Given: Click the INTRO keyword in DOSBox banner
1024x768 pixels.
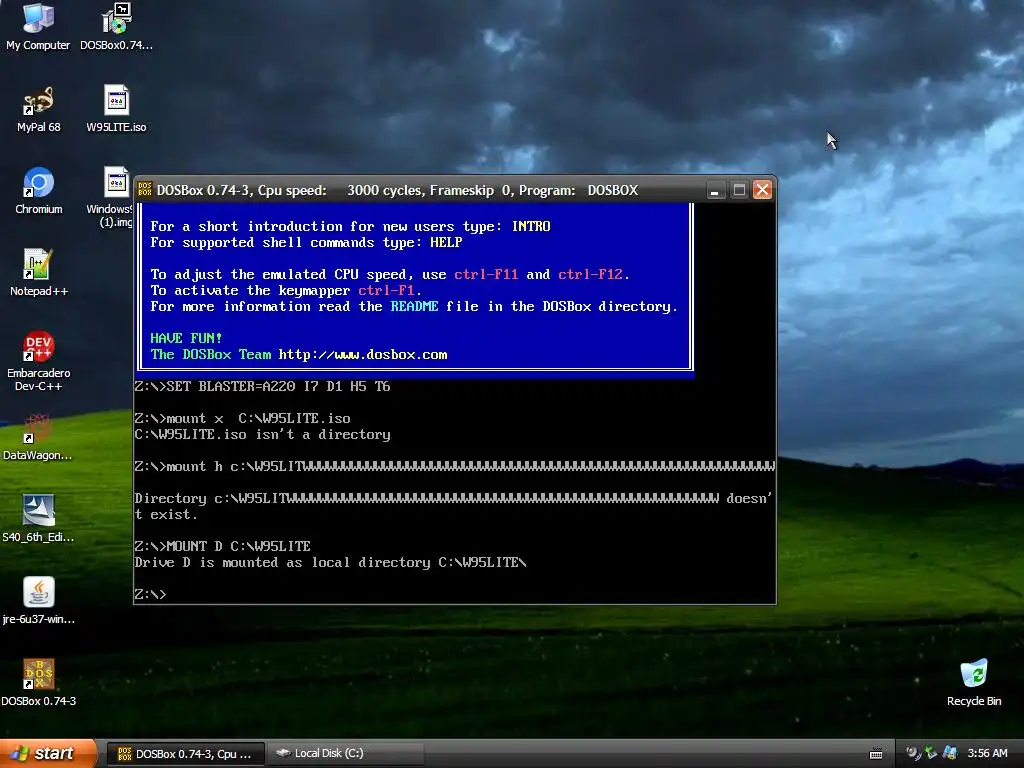Looking at the screenshot, I should 531,227.
